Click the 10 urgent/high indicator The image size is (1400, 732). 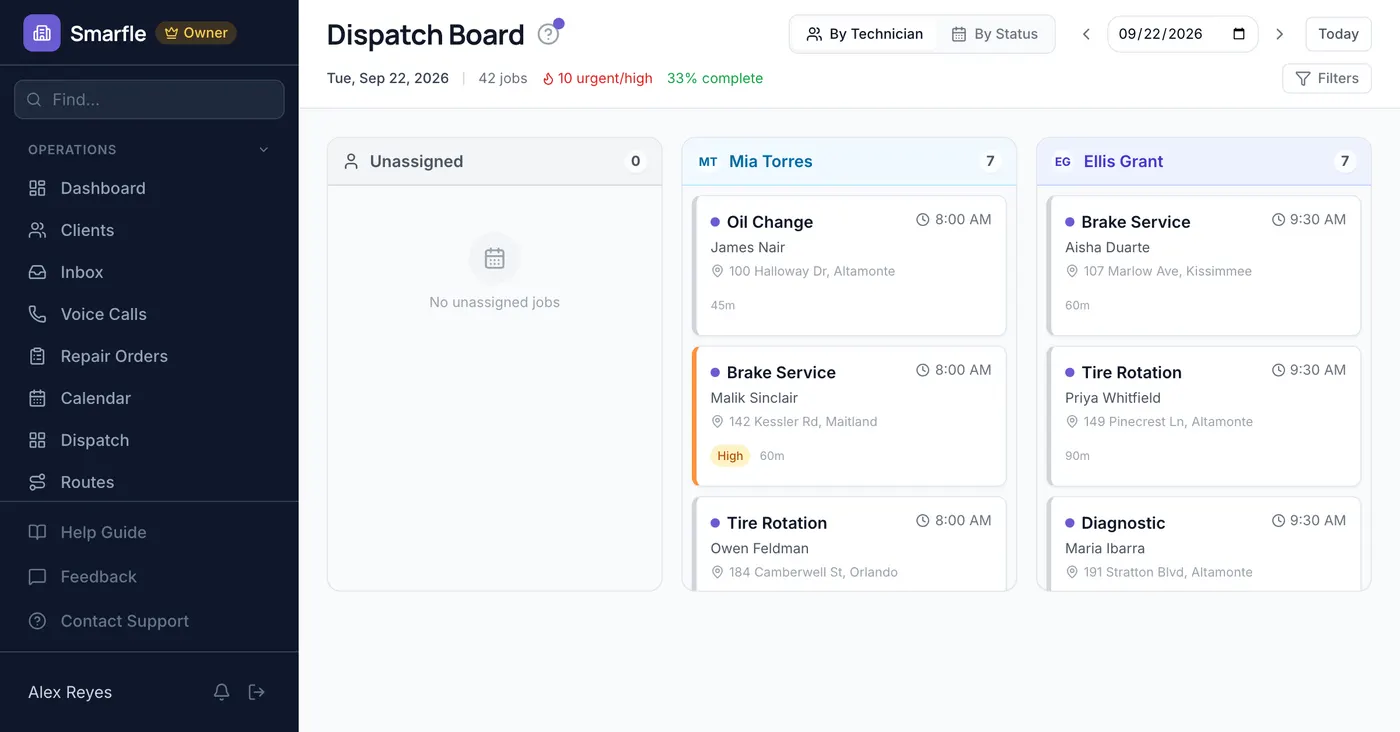click(x=597, y=78)
